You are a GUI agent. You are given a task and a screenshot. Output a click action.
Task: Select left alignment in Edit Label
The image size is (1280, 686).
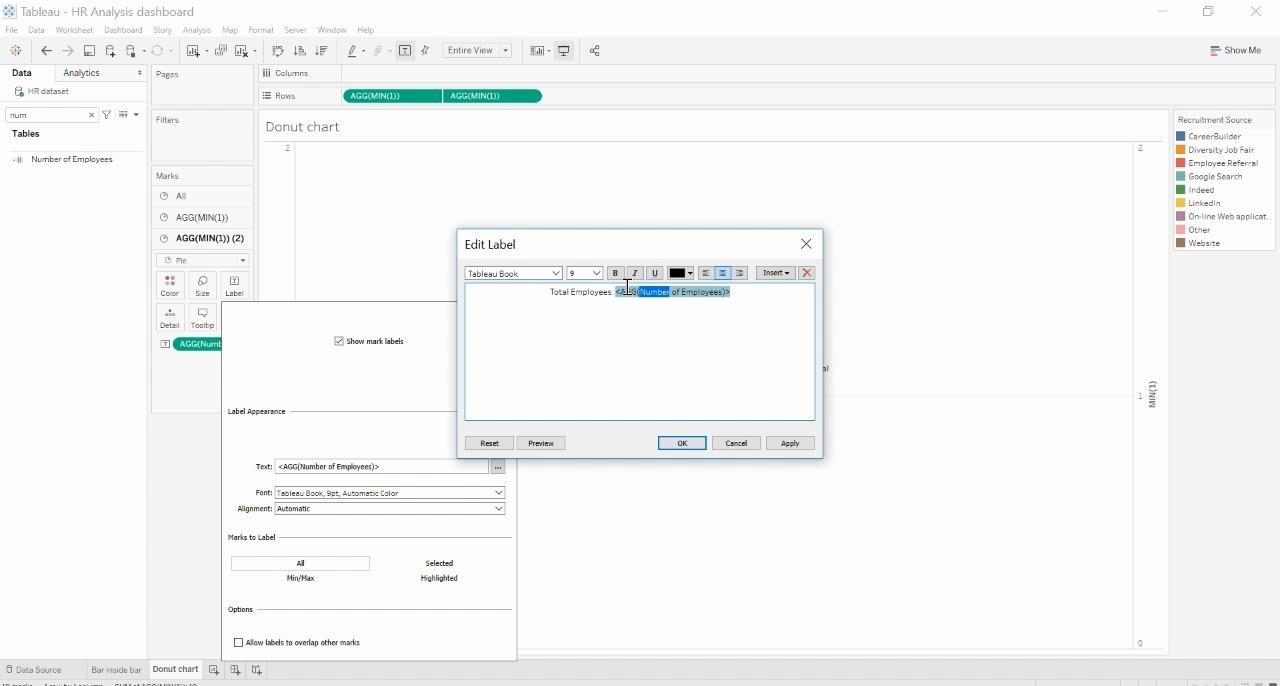pos(705,273)
